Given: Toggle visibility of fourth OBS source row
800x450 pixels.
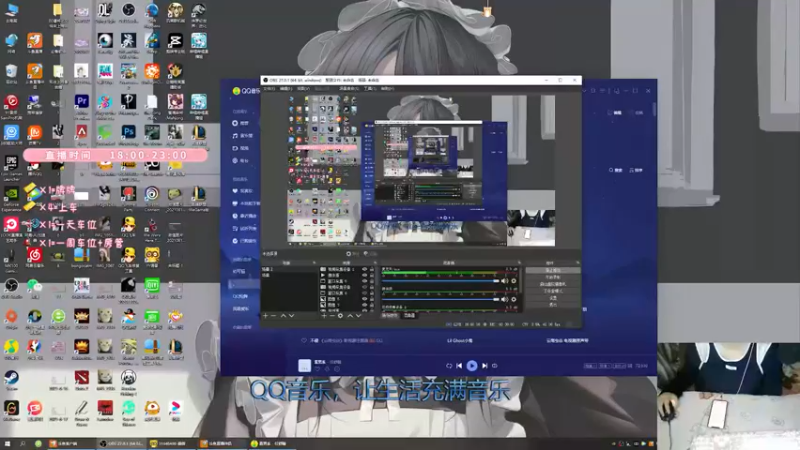Looking at the screenshot, I should (364, 287).
